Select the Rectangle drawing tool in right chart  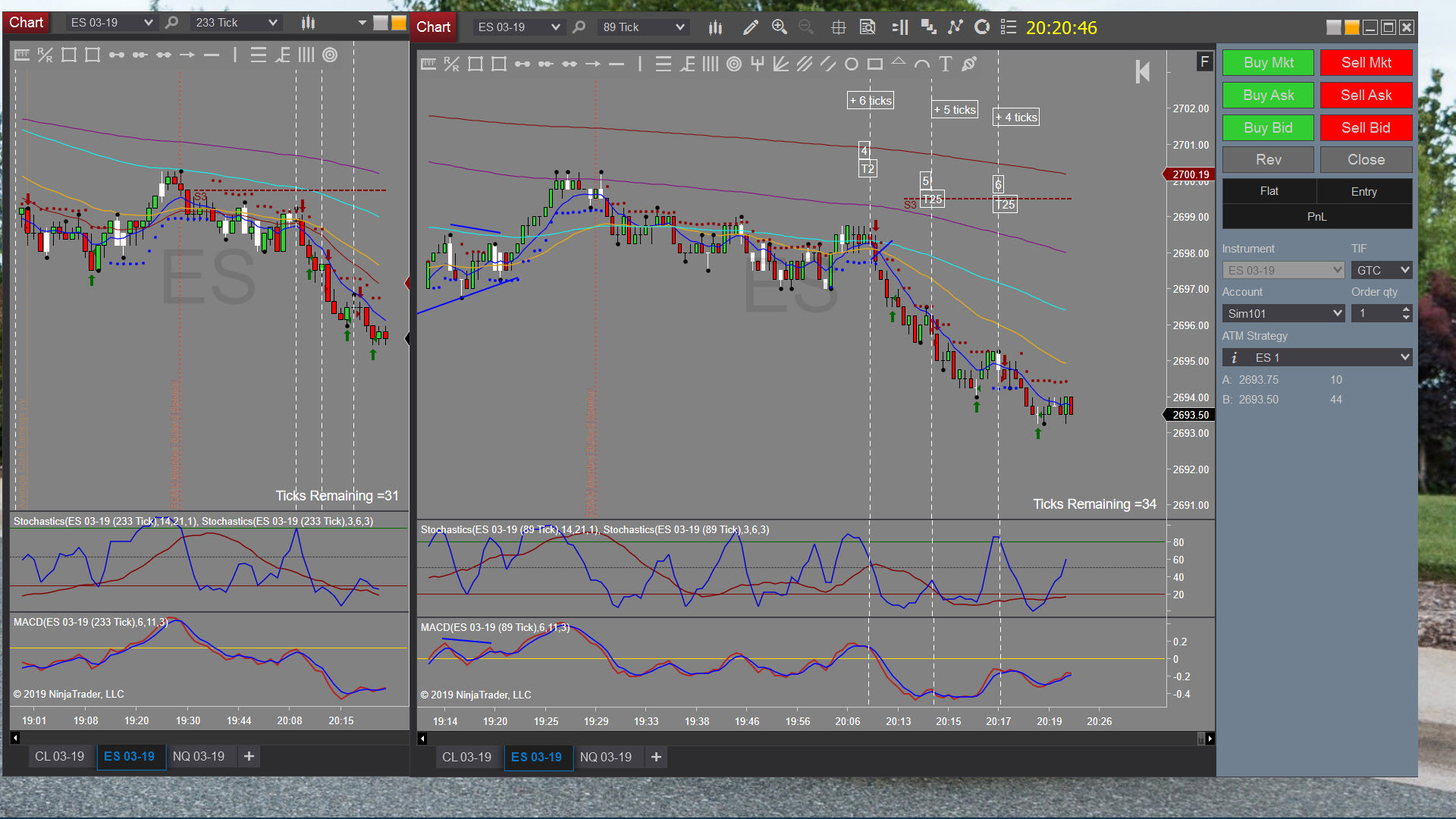pyautogui.click(x=875, y=64)
